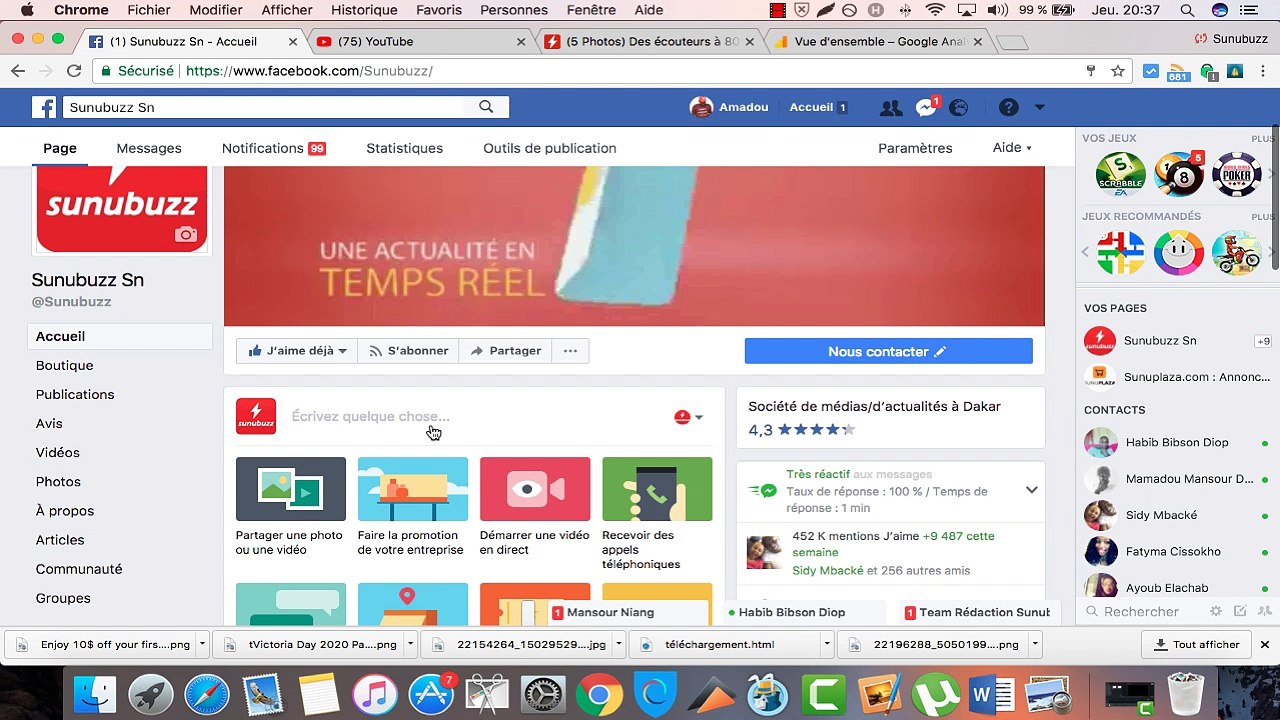Click the Nous contacter button

tap(888, 351)
